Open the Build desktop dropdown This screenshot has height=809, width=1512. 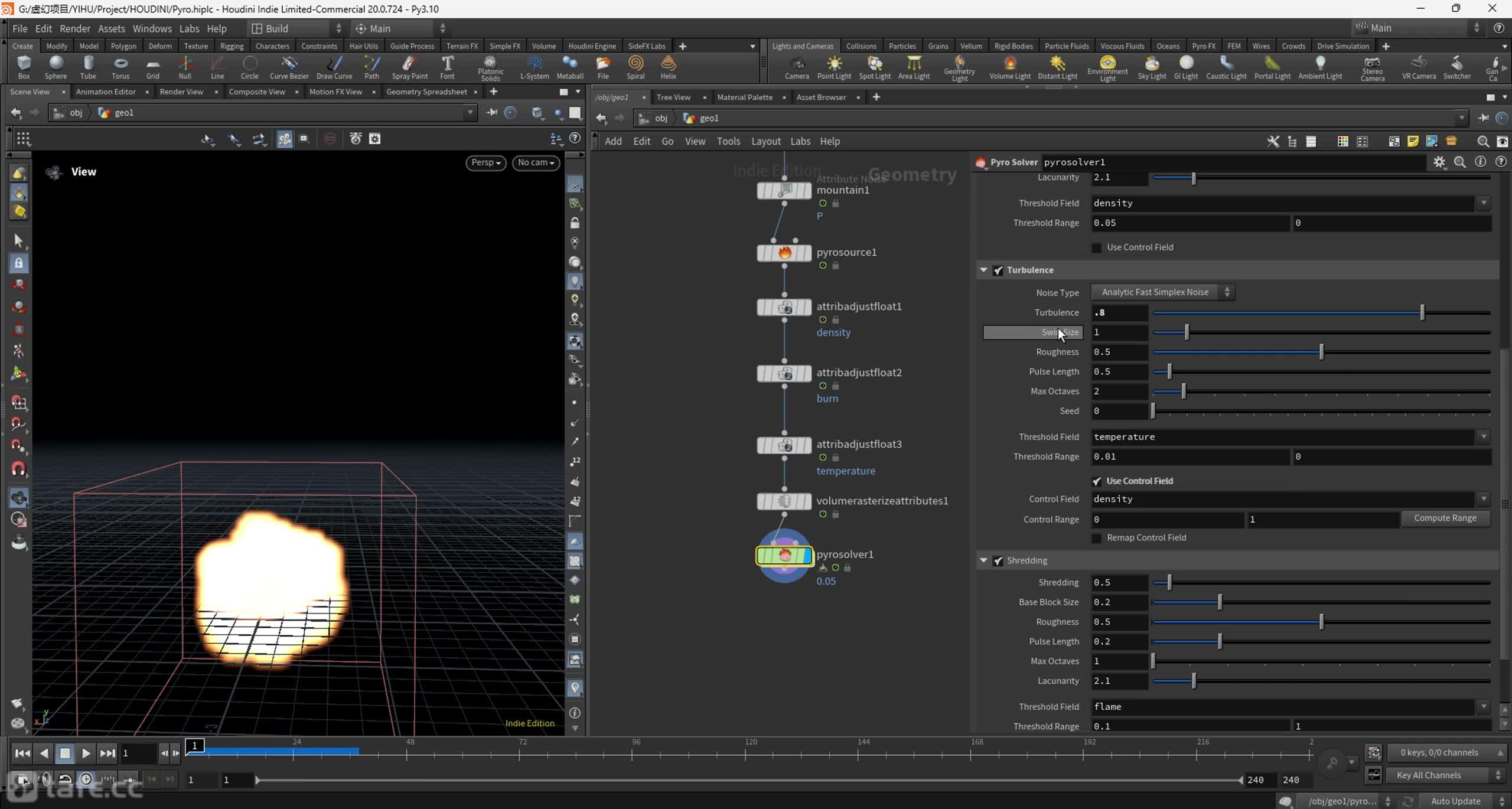tap(296, 28)
